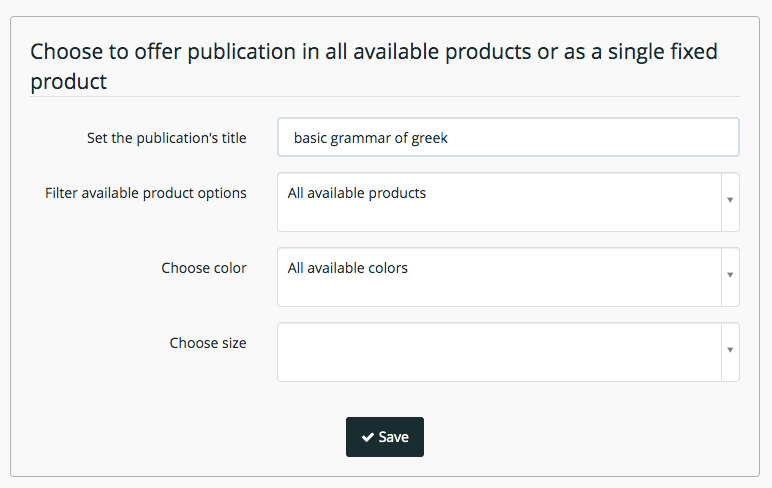This screenshot has height=488, width=772.
Task: Click the 'Choose color' label
Action: tap(204, 268)
